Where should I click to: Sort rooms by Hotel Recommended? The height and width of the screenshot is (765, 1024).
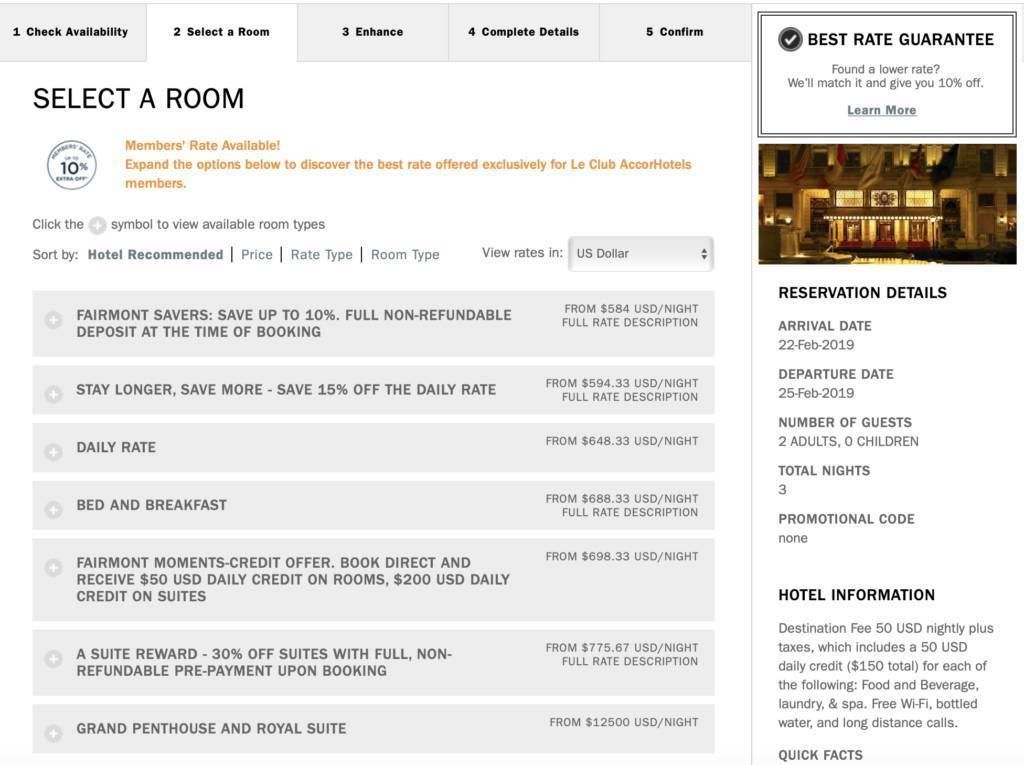click(x=155, y=255)
